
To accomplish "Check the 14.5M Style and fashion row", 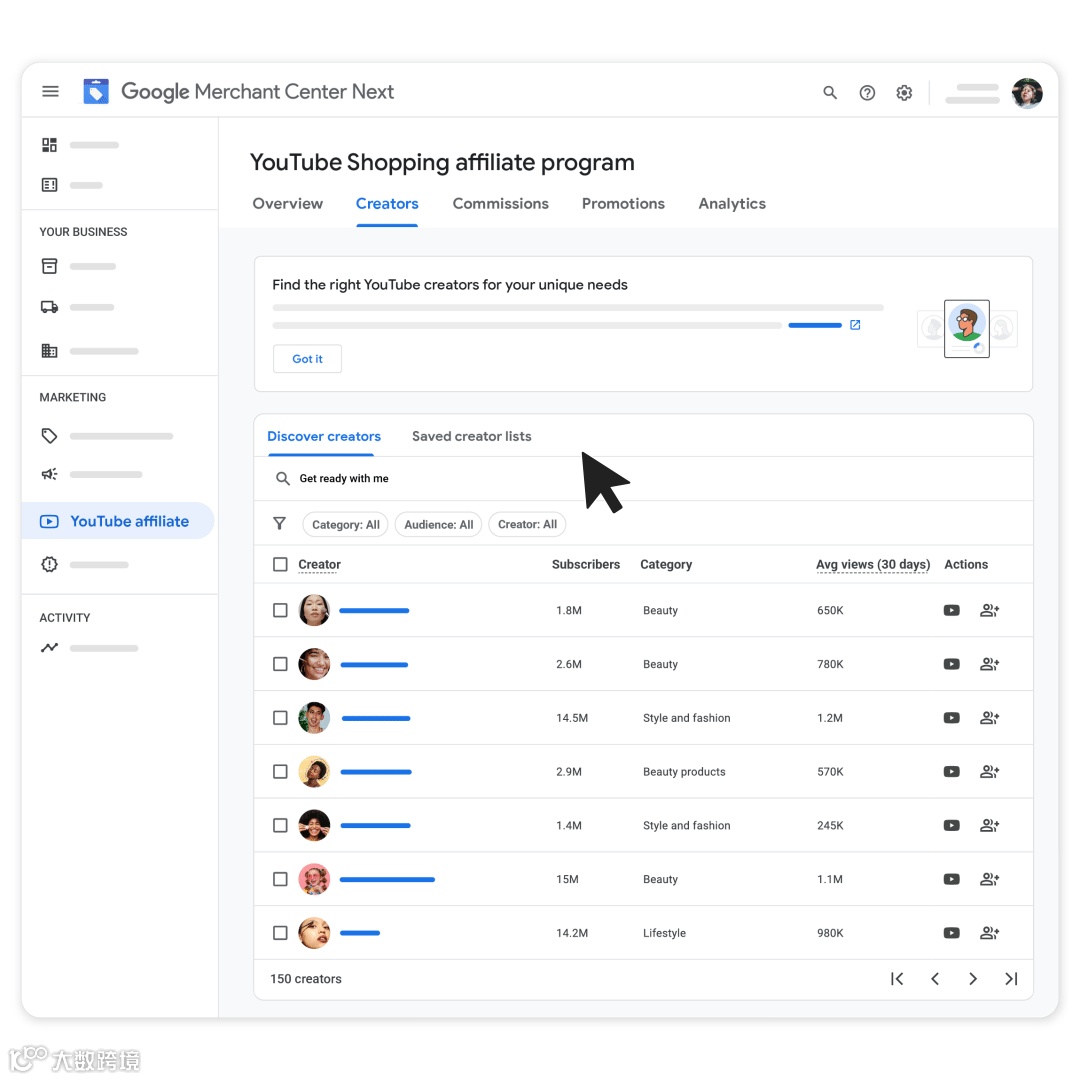I will click(x=280, y=718).
